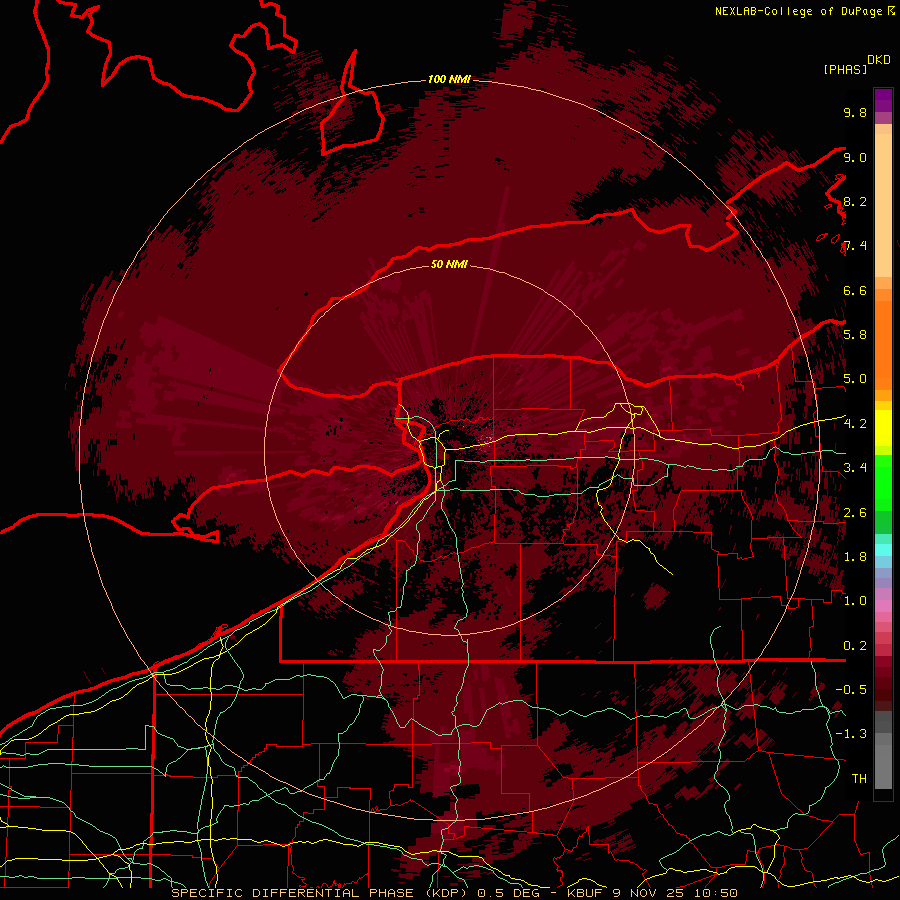Click the DKD label above the color scale
The height and width of the screenshot is (900, 900).
click(879, 60)
